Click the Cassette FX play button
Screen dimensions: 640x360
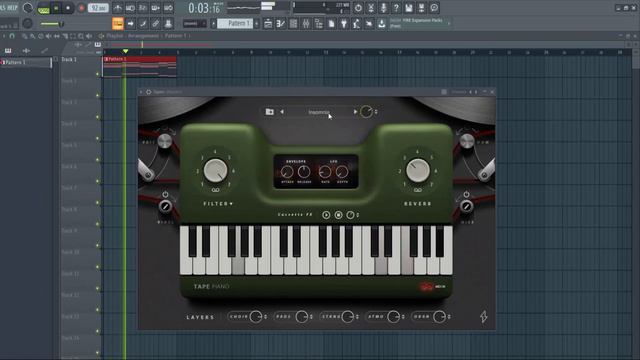coord(326,215)
